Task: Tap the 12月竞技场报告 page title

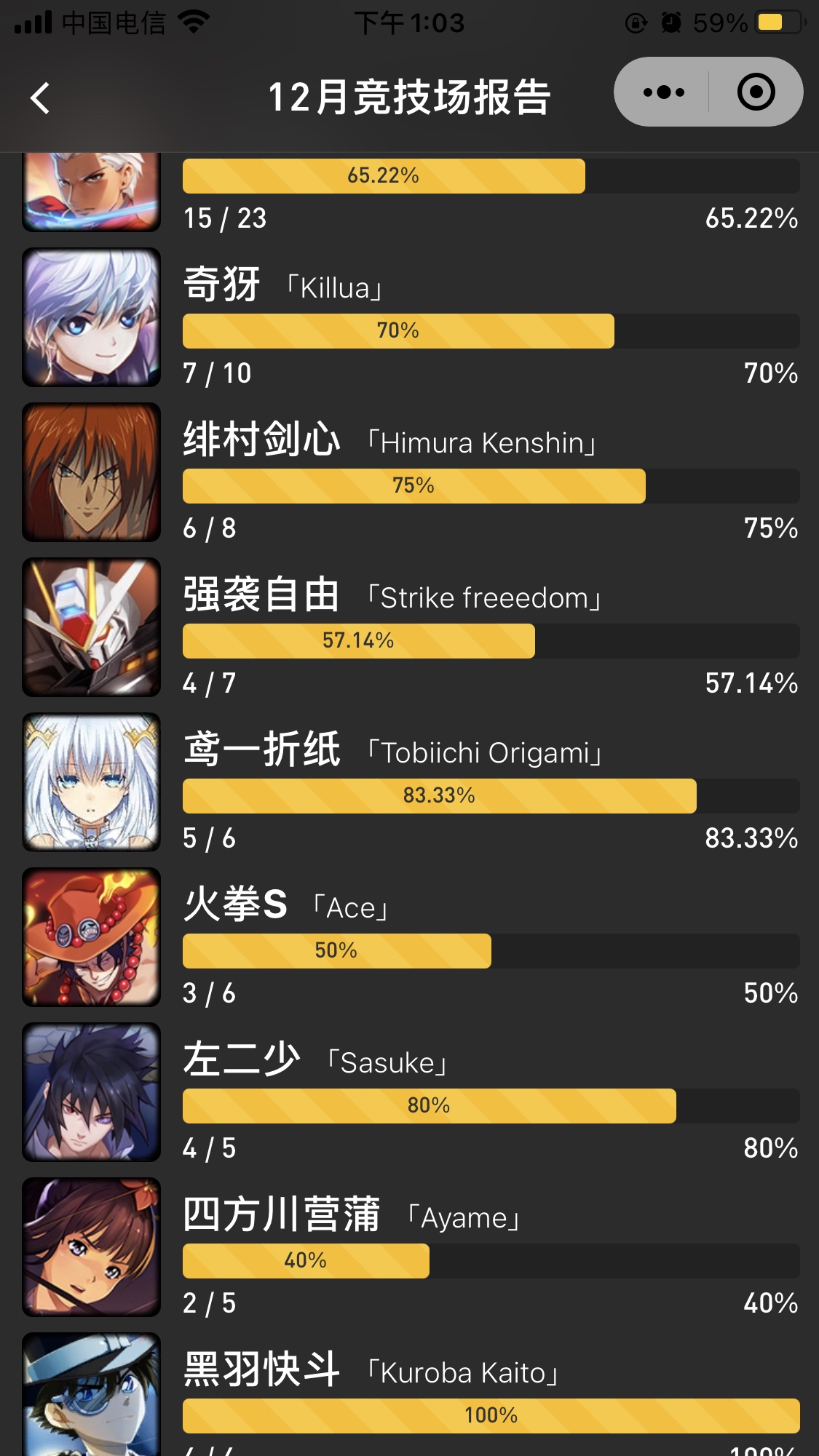Action: (x=409, y=98)
